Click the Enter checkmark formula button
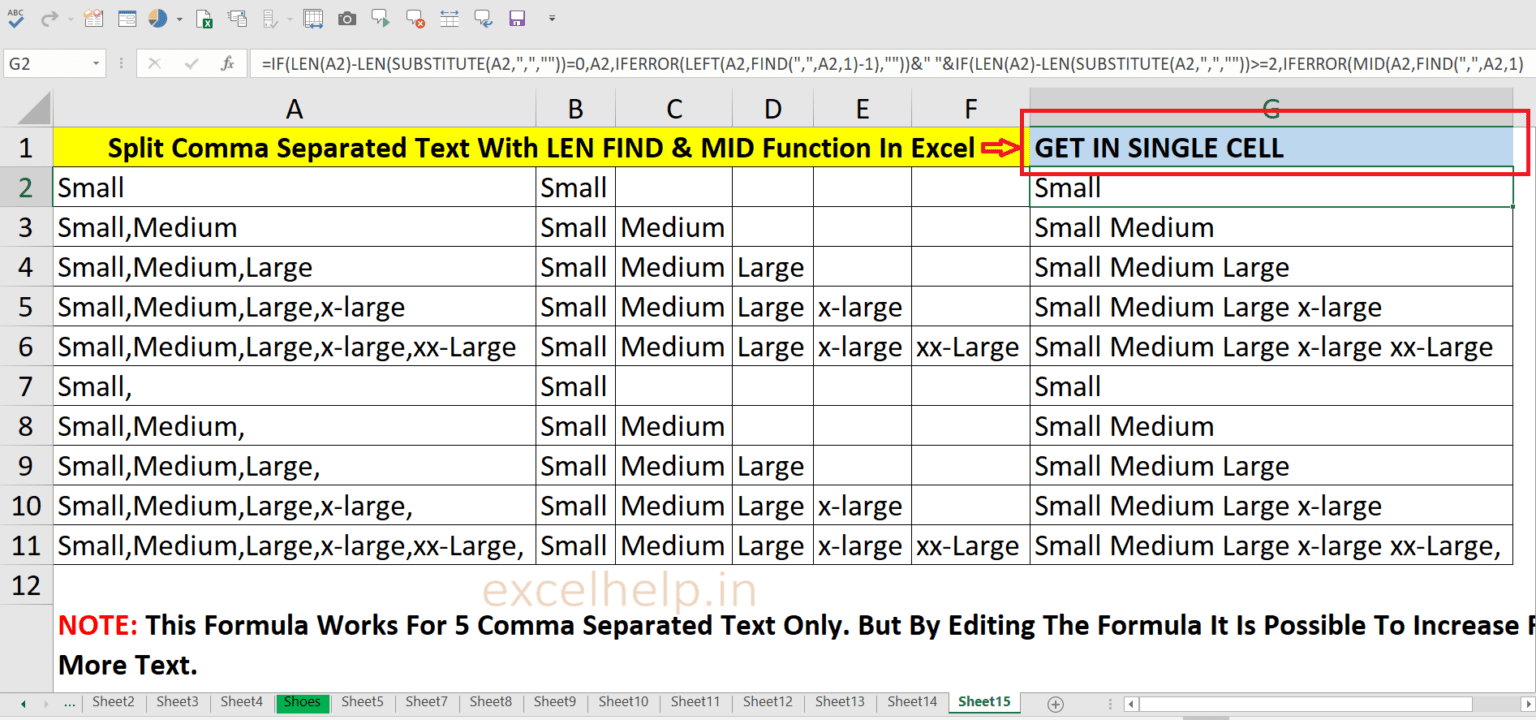This screenshot has width=1536, height=720. pyautogui.click(x=191, y=63)
